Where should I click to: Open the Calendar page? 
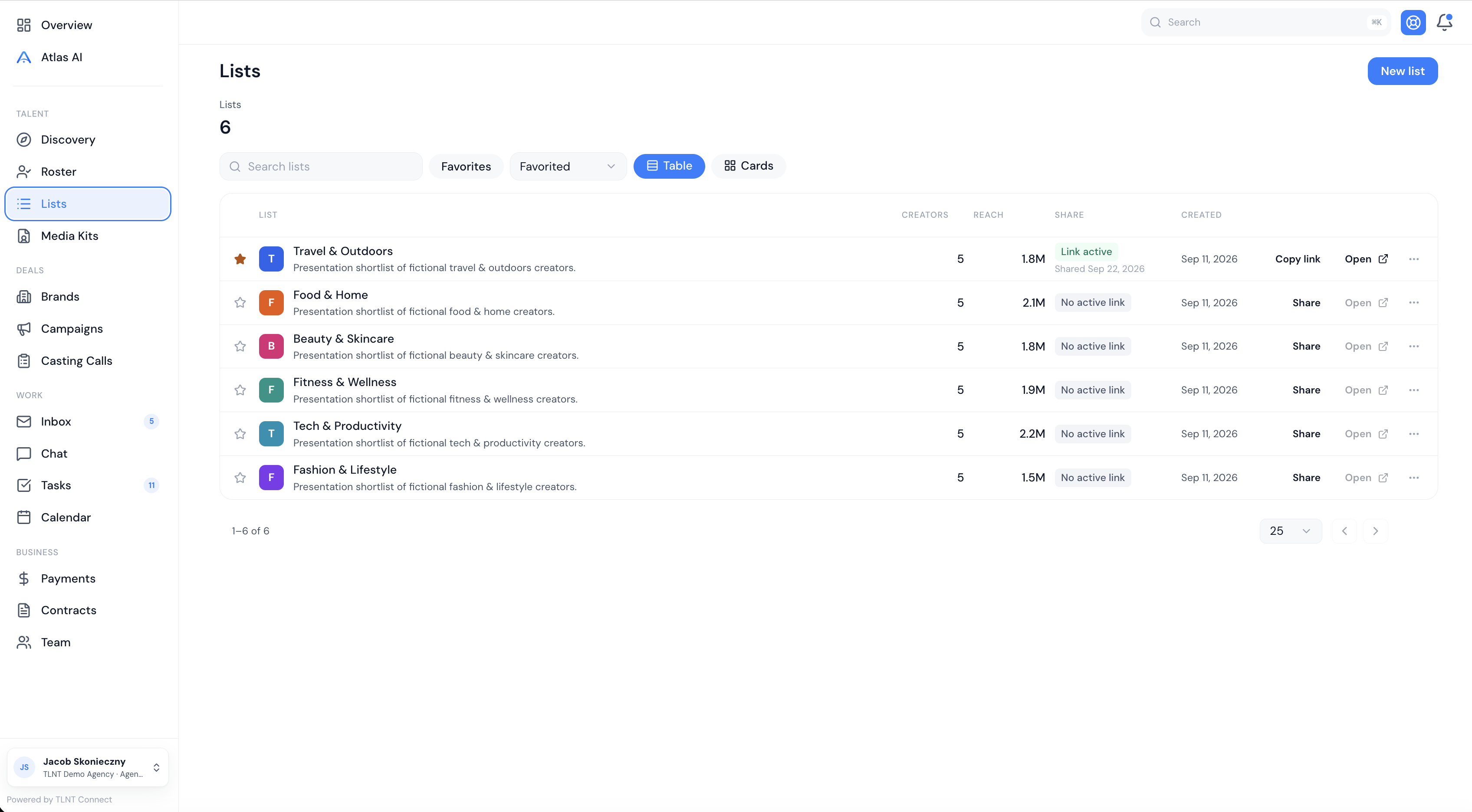pyautogui.click(x=87, y=517)
